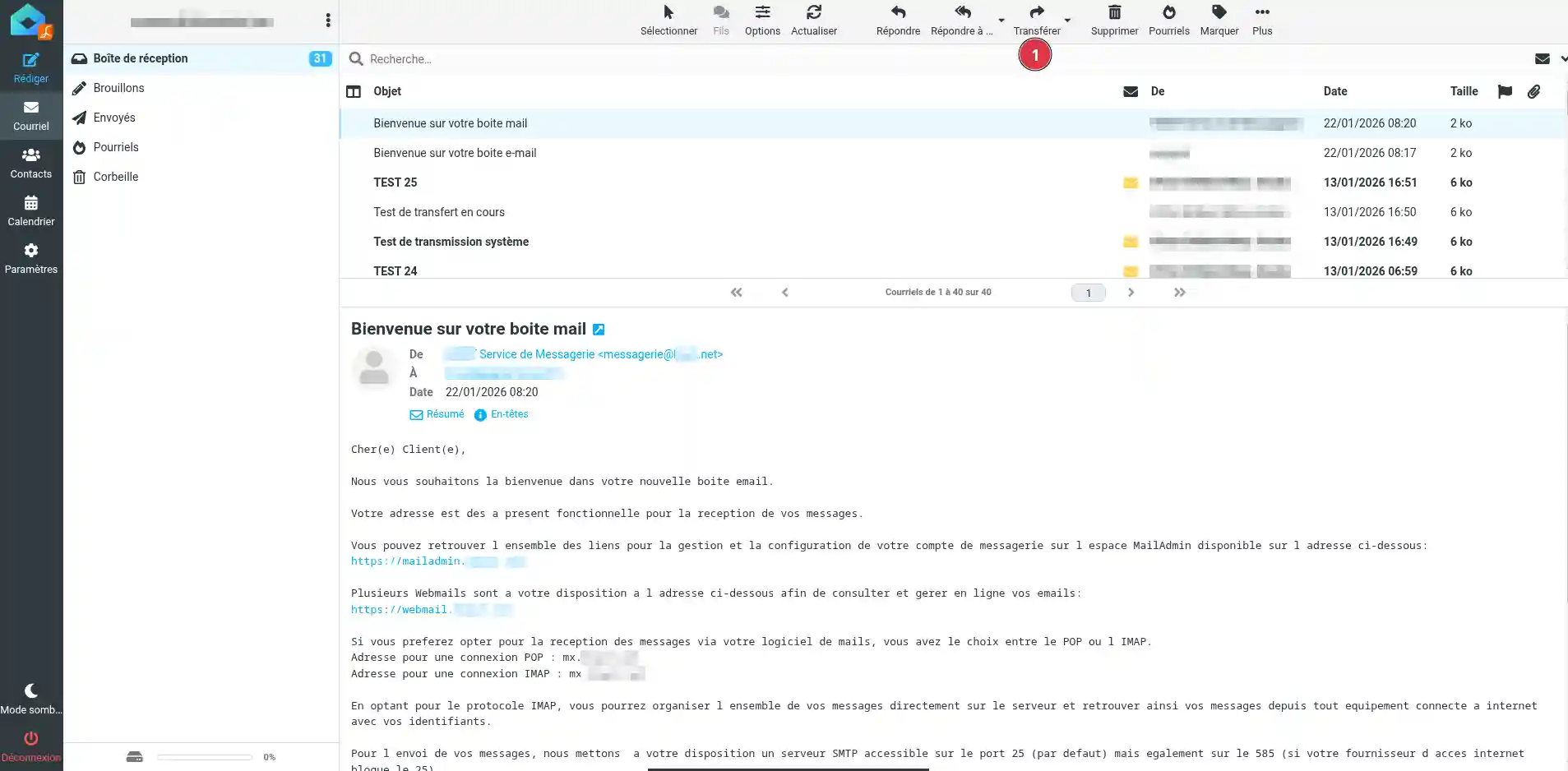Open the https://webmail link
Viewport: 1568px width, 771px height.
(x=432, y=610)
